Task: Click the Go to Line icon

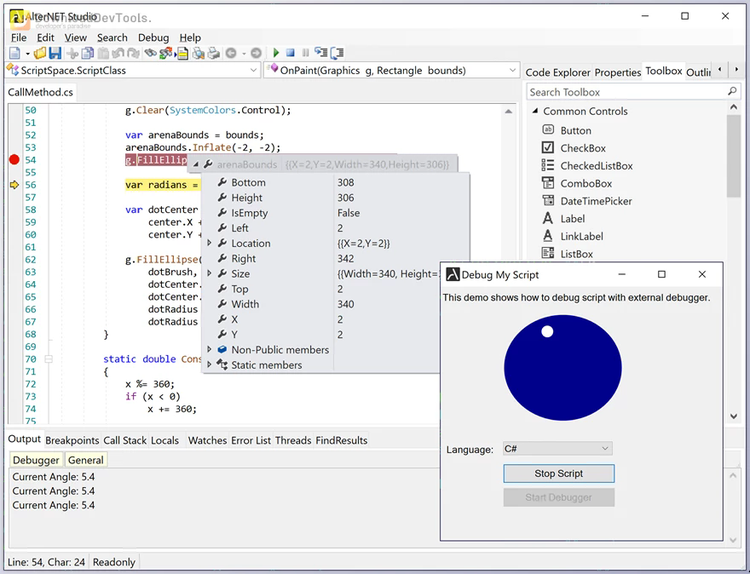Action: point(182,53)
